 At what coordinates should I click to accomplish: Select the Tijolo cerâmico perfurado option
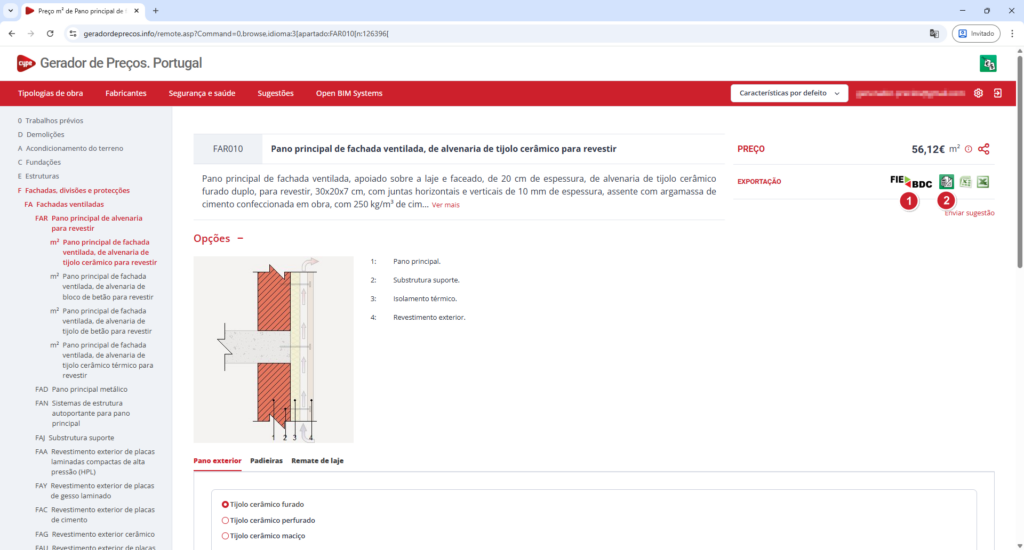click(225, 521)
